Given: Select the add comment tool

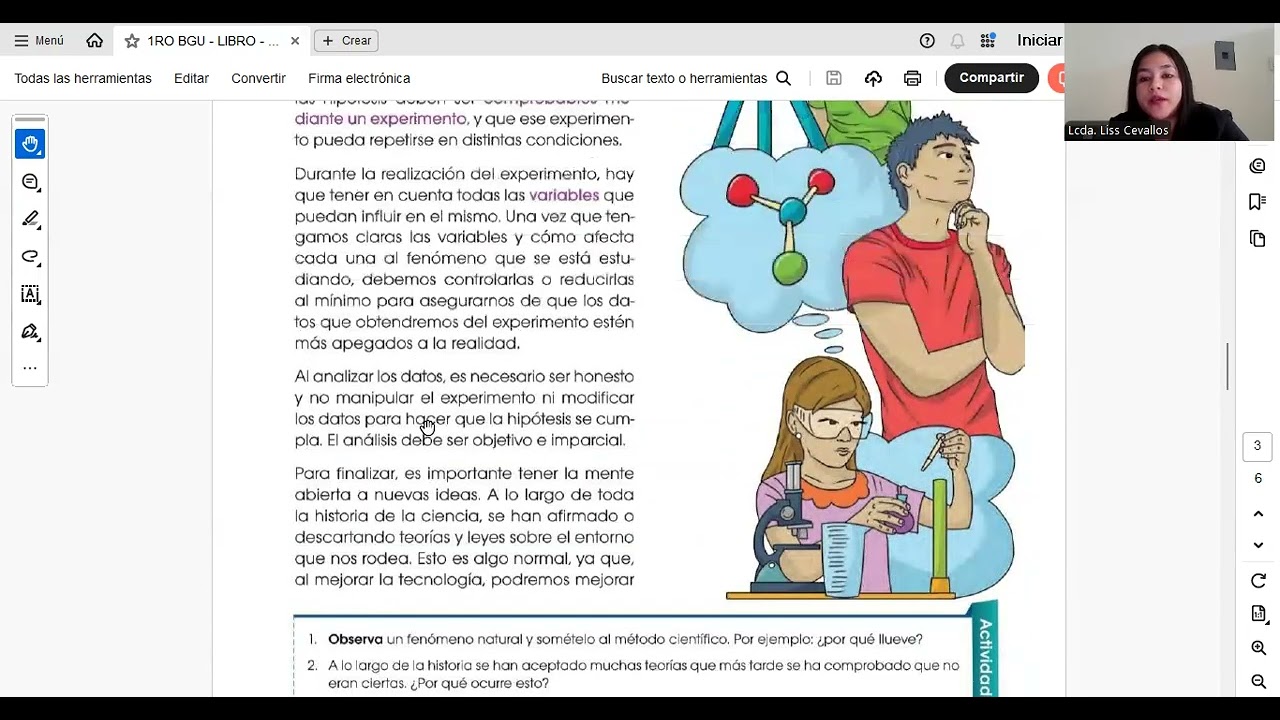Looking at the screenshot, I should (30, 182).
